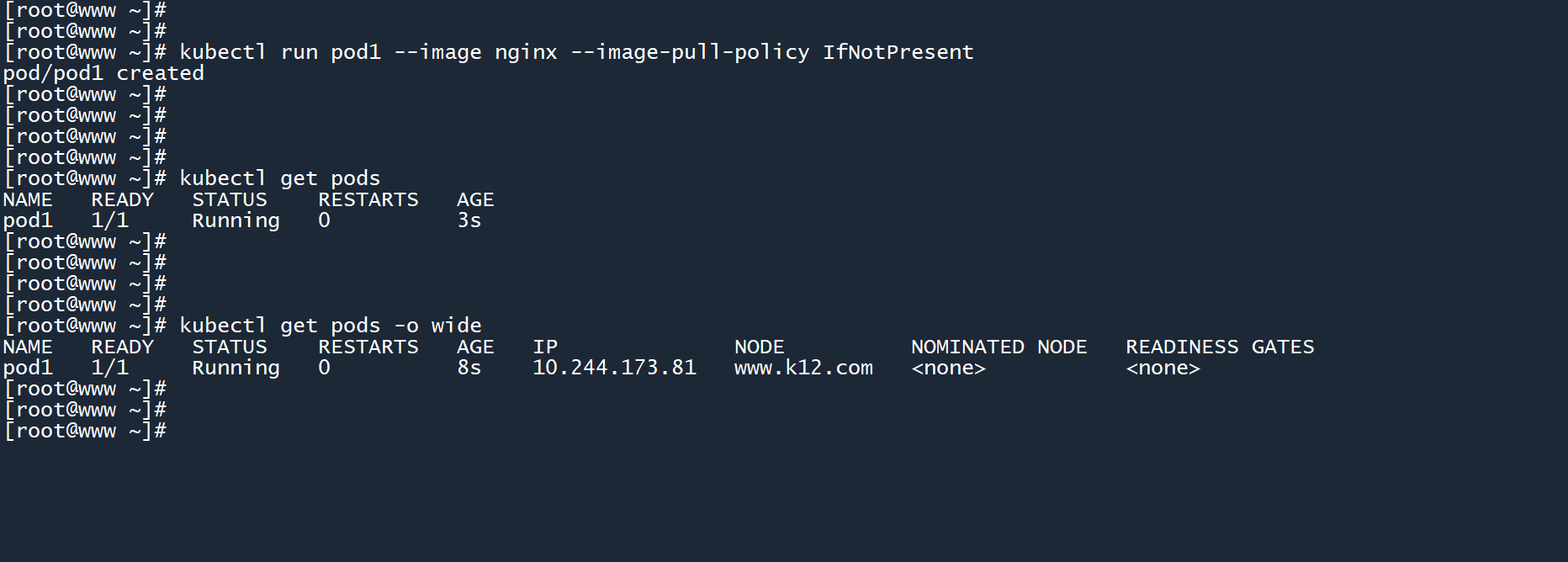Select the IfNotPresent policy text

pos(898,52)
